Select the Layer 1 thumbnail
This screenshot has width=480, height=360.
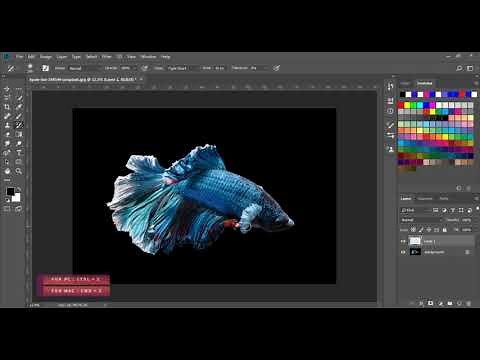click(415, 241)
